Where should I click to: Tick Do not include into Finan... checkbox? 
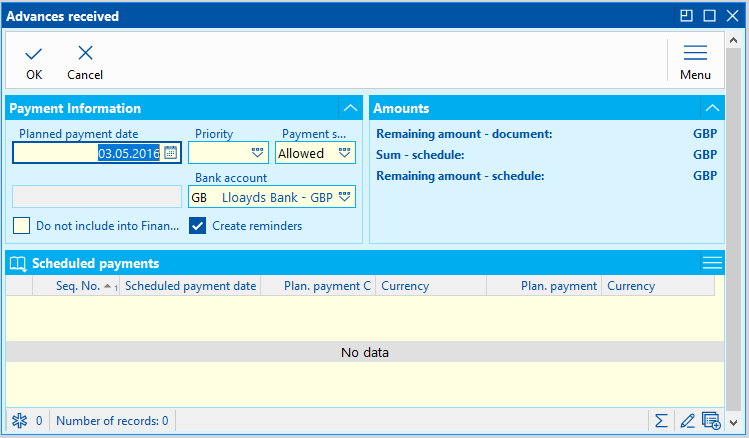[x=21, y=225]
